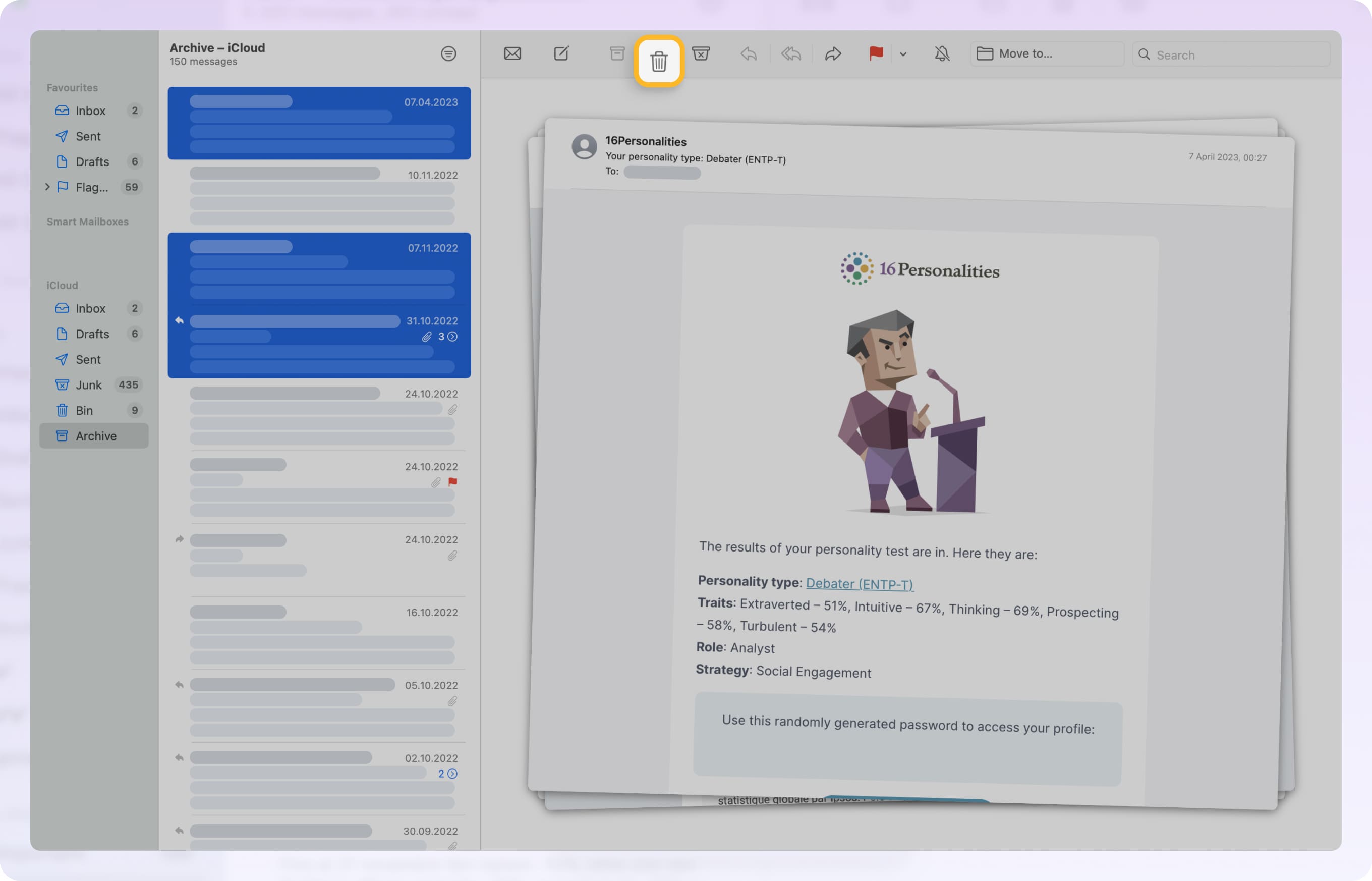Click the Get Mail envelope icon
The image size is (1372, 881).
(x=512, y=54)
